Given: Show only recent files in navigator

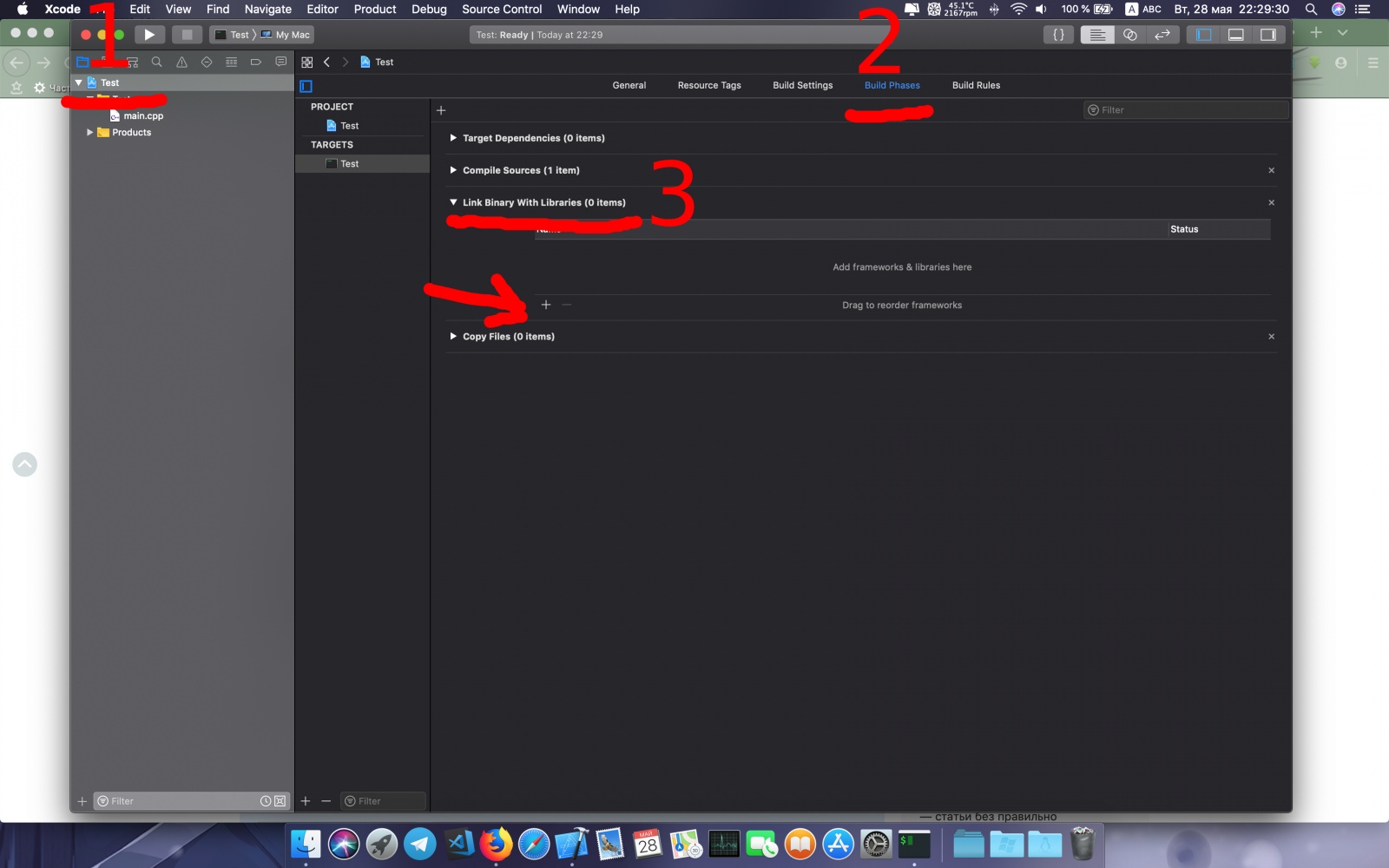Looking at the screenshot, I should click(266, 801).
